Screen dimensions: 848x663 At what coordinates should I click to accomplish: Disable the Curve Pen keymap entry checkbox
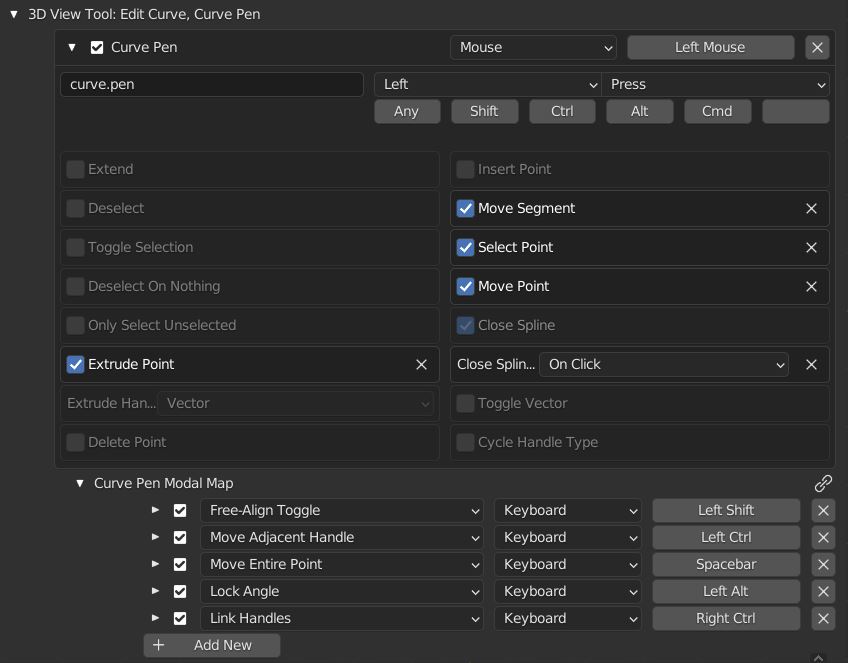pyautogui.click(x=97, y=47)
